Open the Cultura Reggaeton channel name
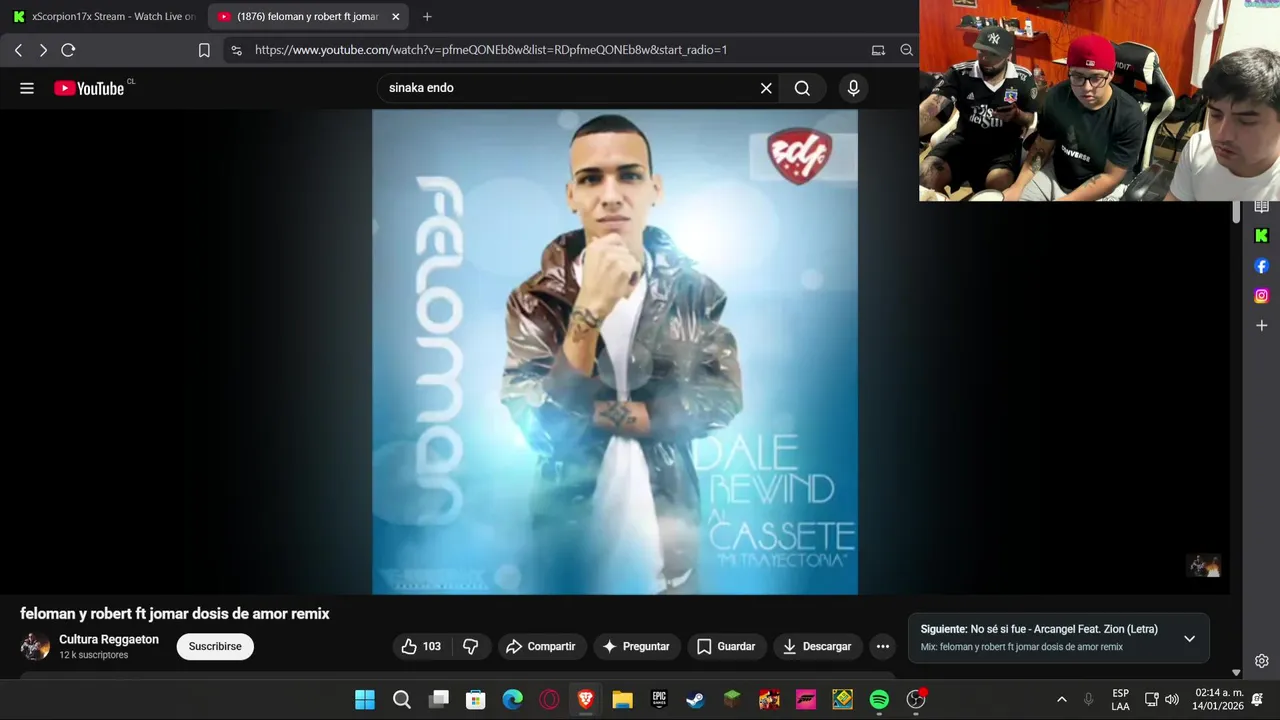Image resolution: width=1280 pixels, height=720 pixels. click(x=109, y=640)
